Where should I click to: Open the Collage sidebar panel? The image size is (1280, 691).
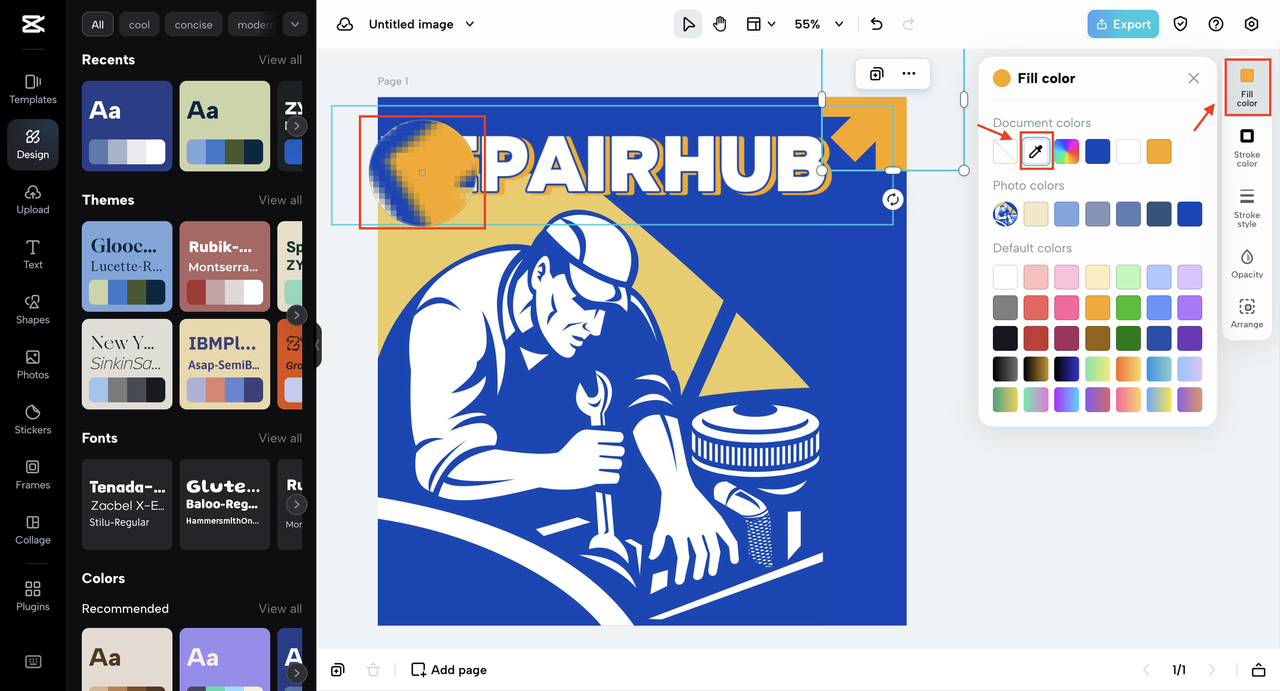pos(33,529)
